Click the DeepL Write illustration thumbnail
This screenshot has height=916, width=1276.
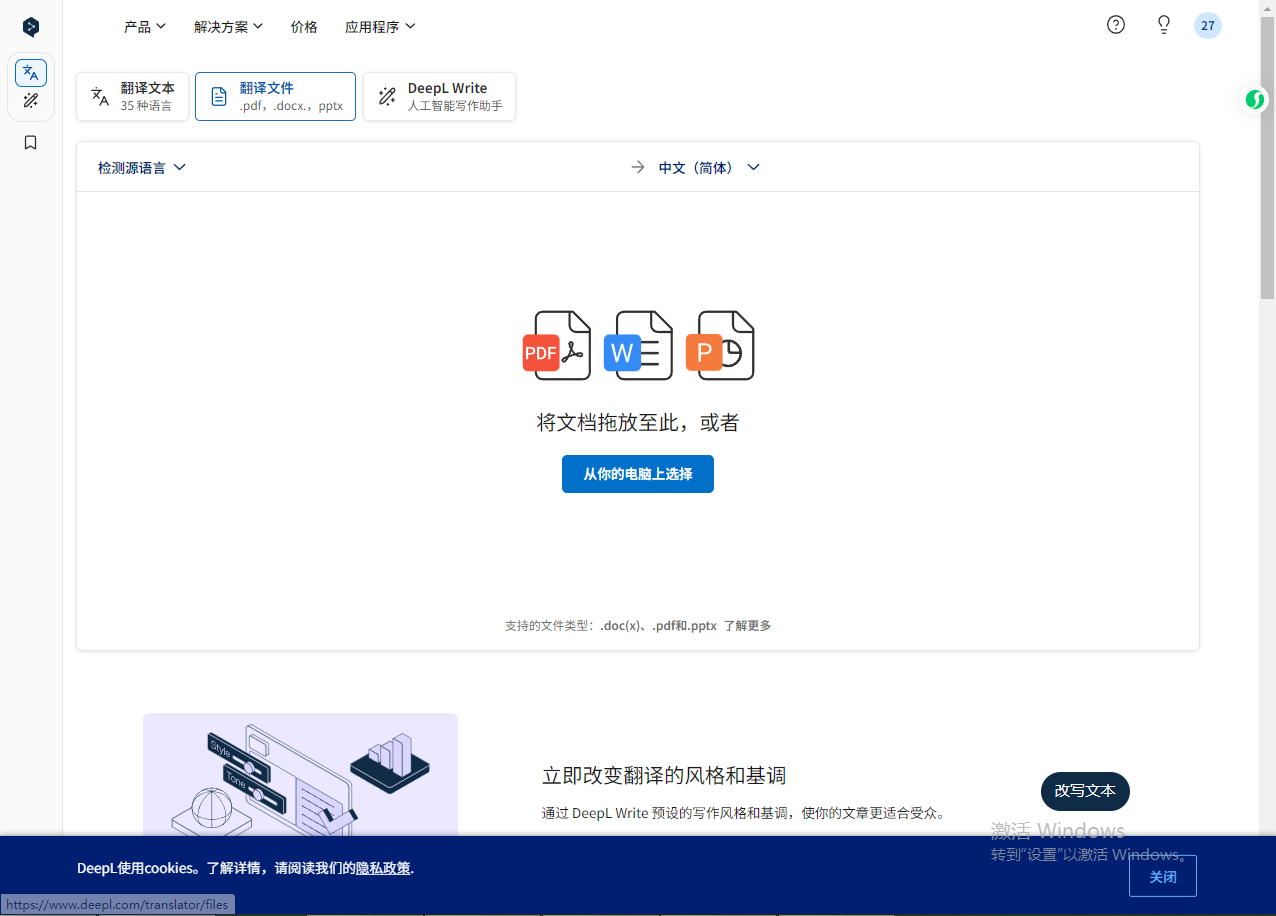[x=300, y=775]
